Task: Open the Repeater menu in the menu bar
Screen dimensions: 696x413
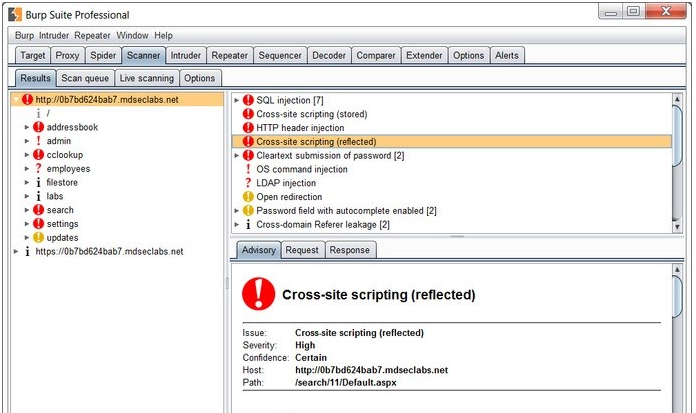Action: pos(92,36)
